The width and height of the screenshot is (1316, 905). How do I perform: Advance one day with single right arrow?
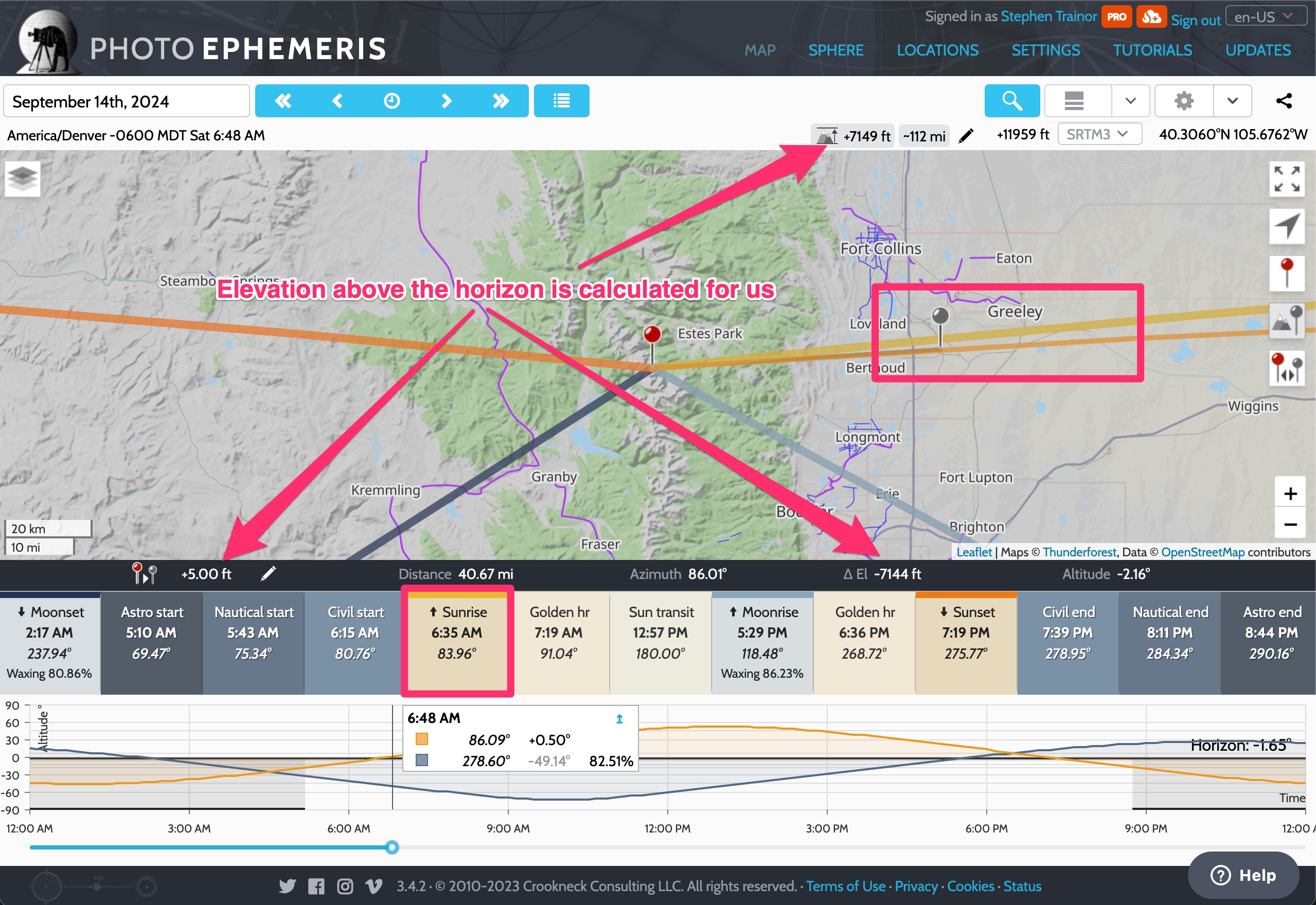pyautogui.click(x=446, y=101)
